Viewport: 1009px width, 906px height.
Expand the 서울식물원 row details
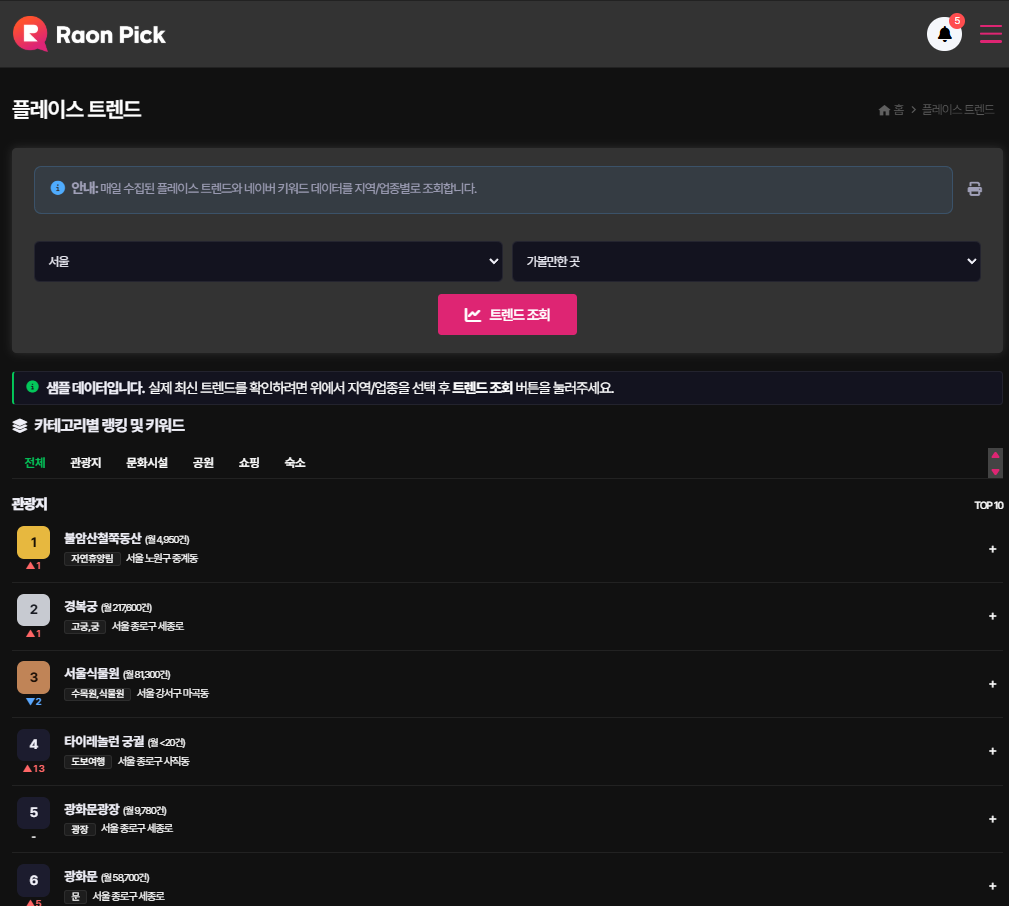pos(992,684)
